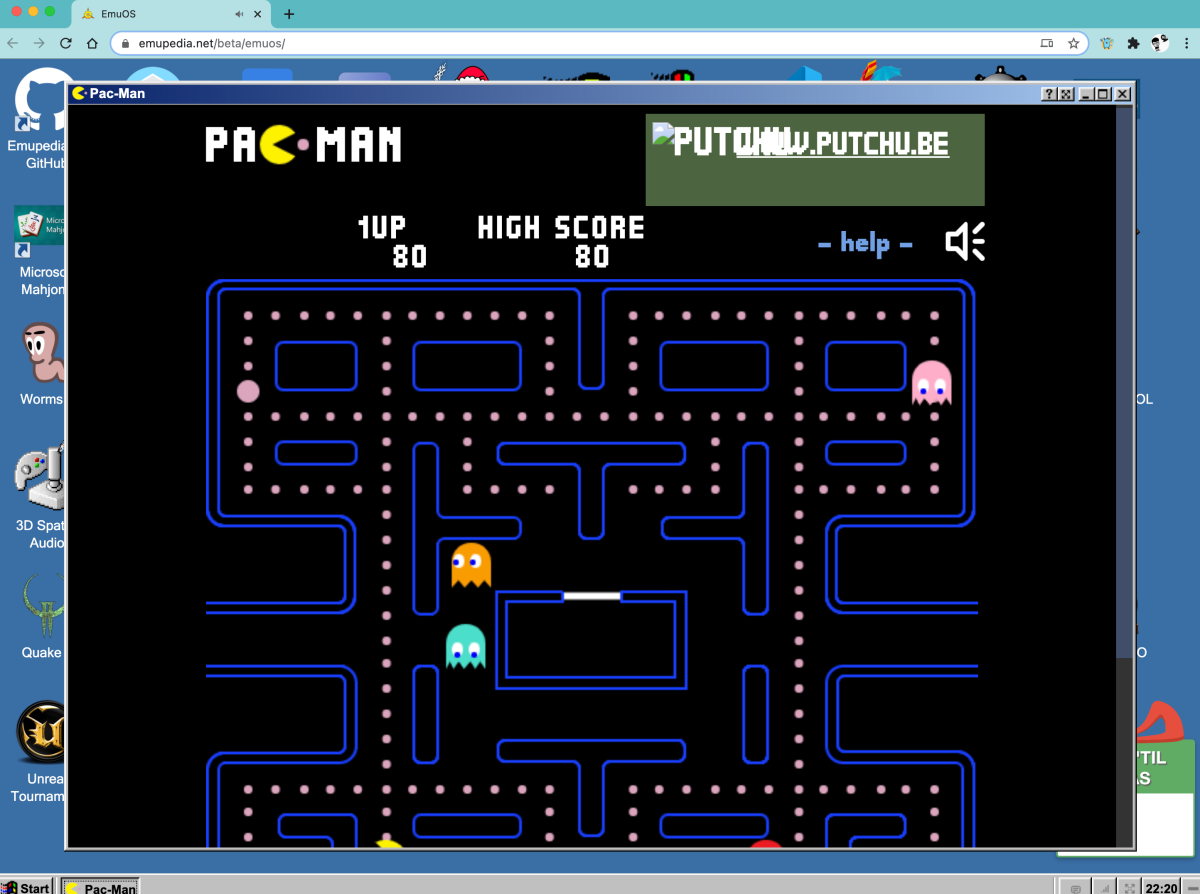Screen dimensions: 1200x894
Task: Click the cyan ghost in the maze
Action: pos(465,646)
